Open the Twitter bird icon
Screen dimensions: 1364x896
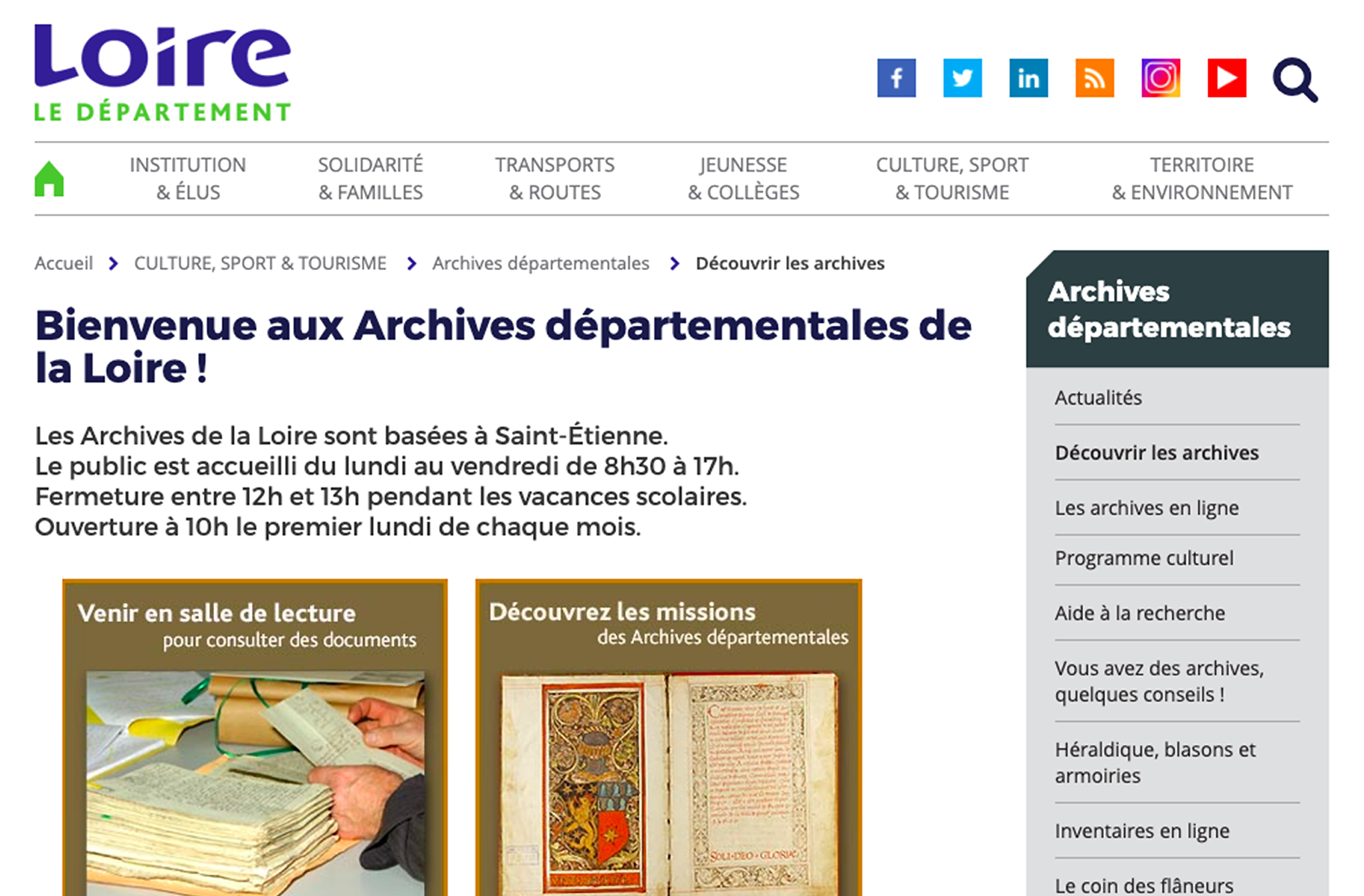point(962,78)
